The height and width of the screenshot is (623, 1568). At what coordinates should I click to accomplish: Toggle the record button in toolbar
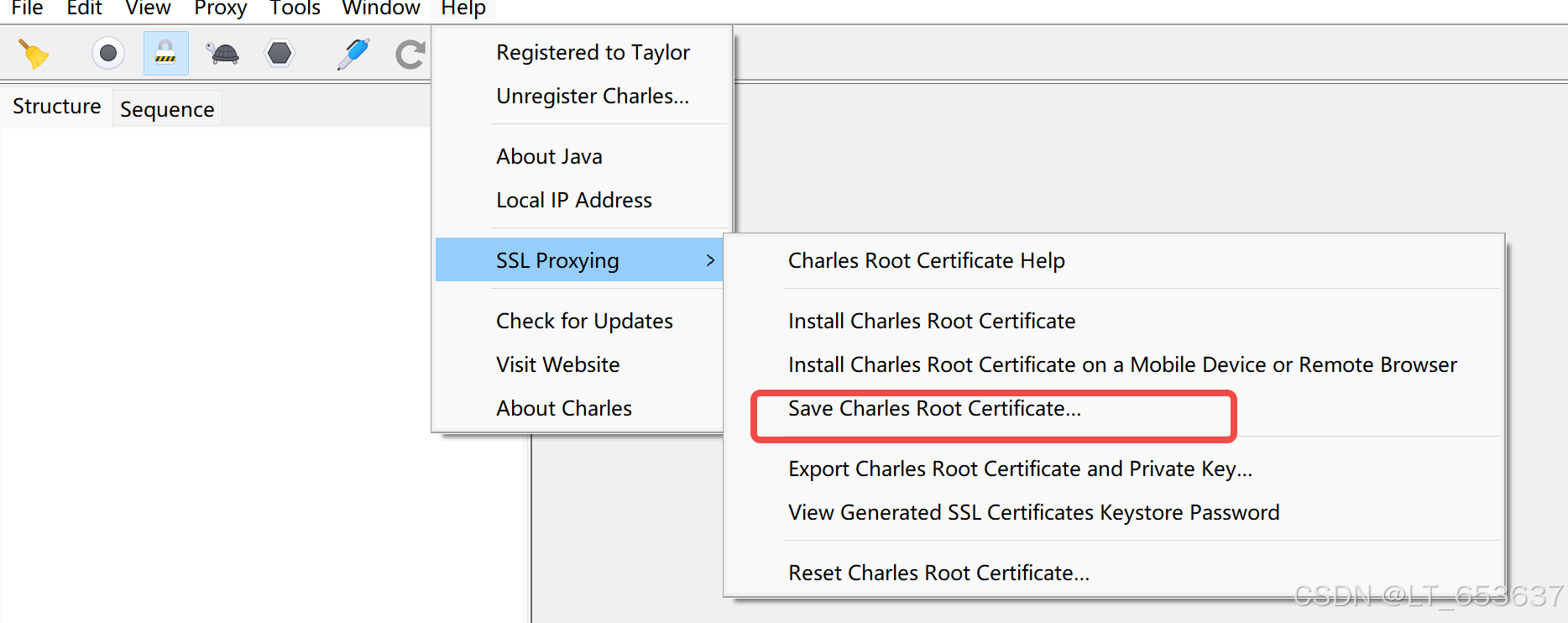[108, 54]
